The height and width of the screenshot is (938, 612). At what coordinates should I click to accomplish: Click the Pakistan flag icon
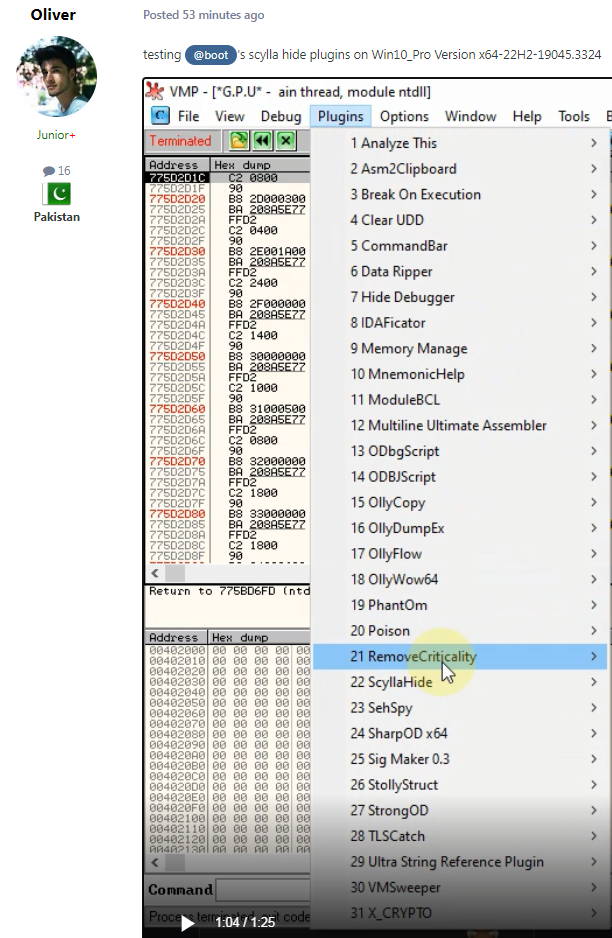[x=58, y=193]
